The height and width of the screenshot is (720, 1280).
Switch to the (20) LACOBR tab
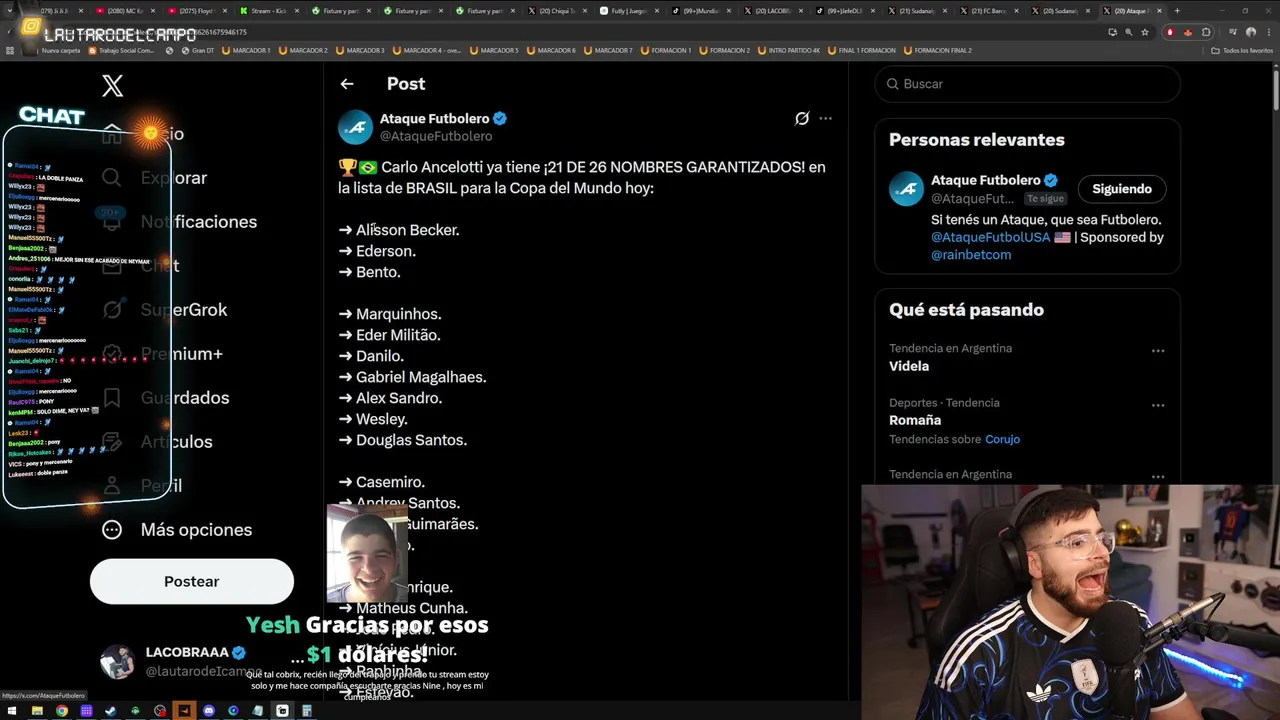click(771, 10)
